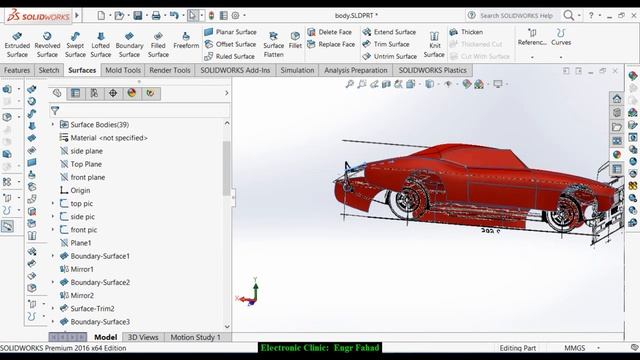Start the Freeform tool
Screen dimensions: 640x360
click(x=186, y=41)
